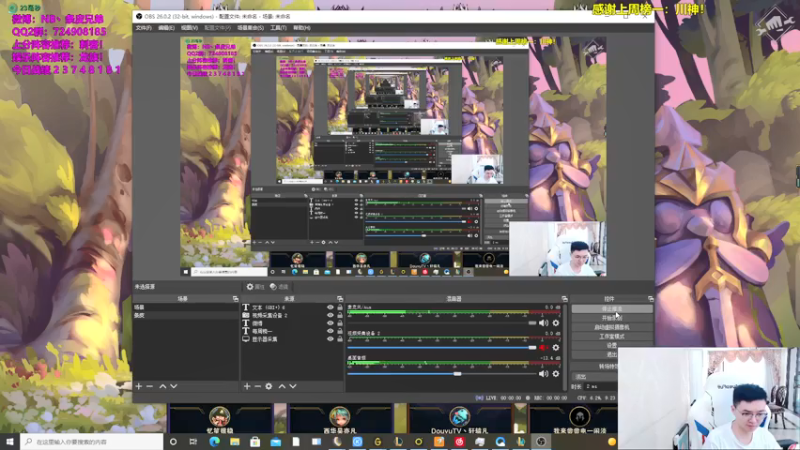Move scene up with arrow icon
This screenshot has width=800, height=450.
point(163,386)
